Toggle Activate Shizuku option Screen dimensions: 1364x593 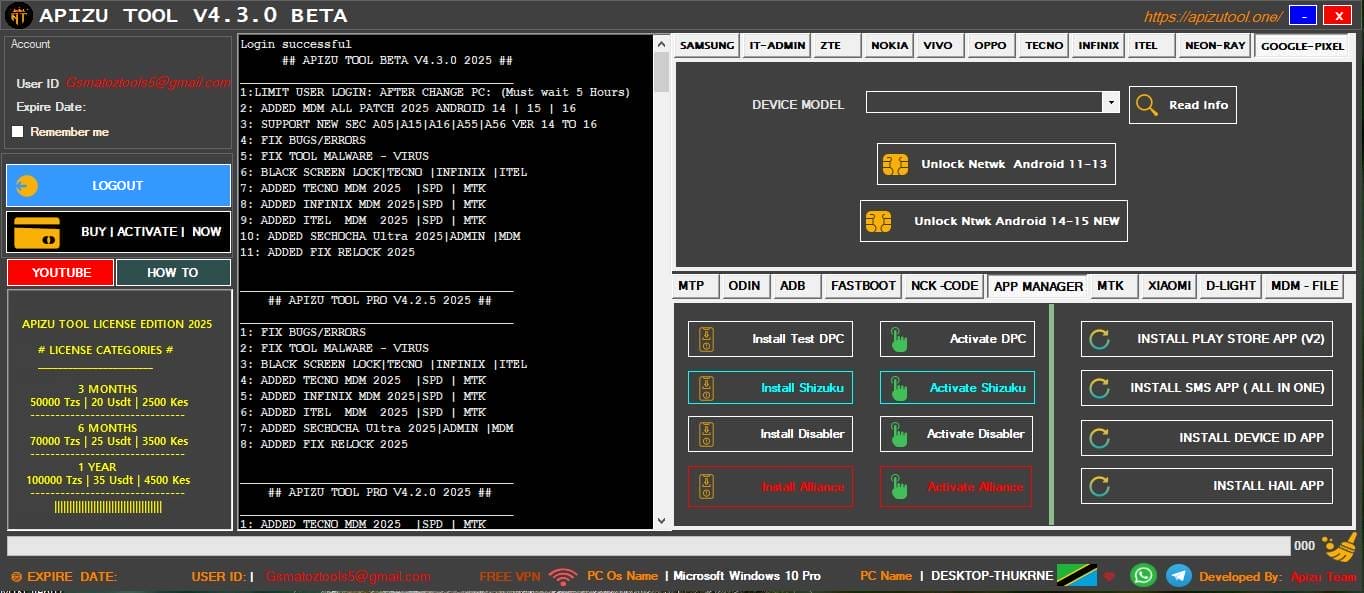tap(956, 387)
